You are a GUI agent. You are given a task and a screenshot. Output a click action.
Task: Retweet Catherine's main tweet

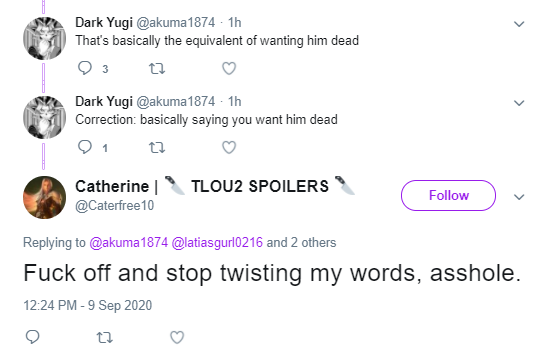(105, 338)
